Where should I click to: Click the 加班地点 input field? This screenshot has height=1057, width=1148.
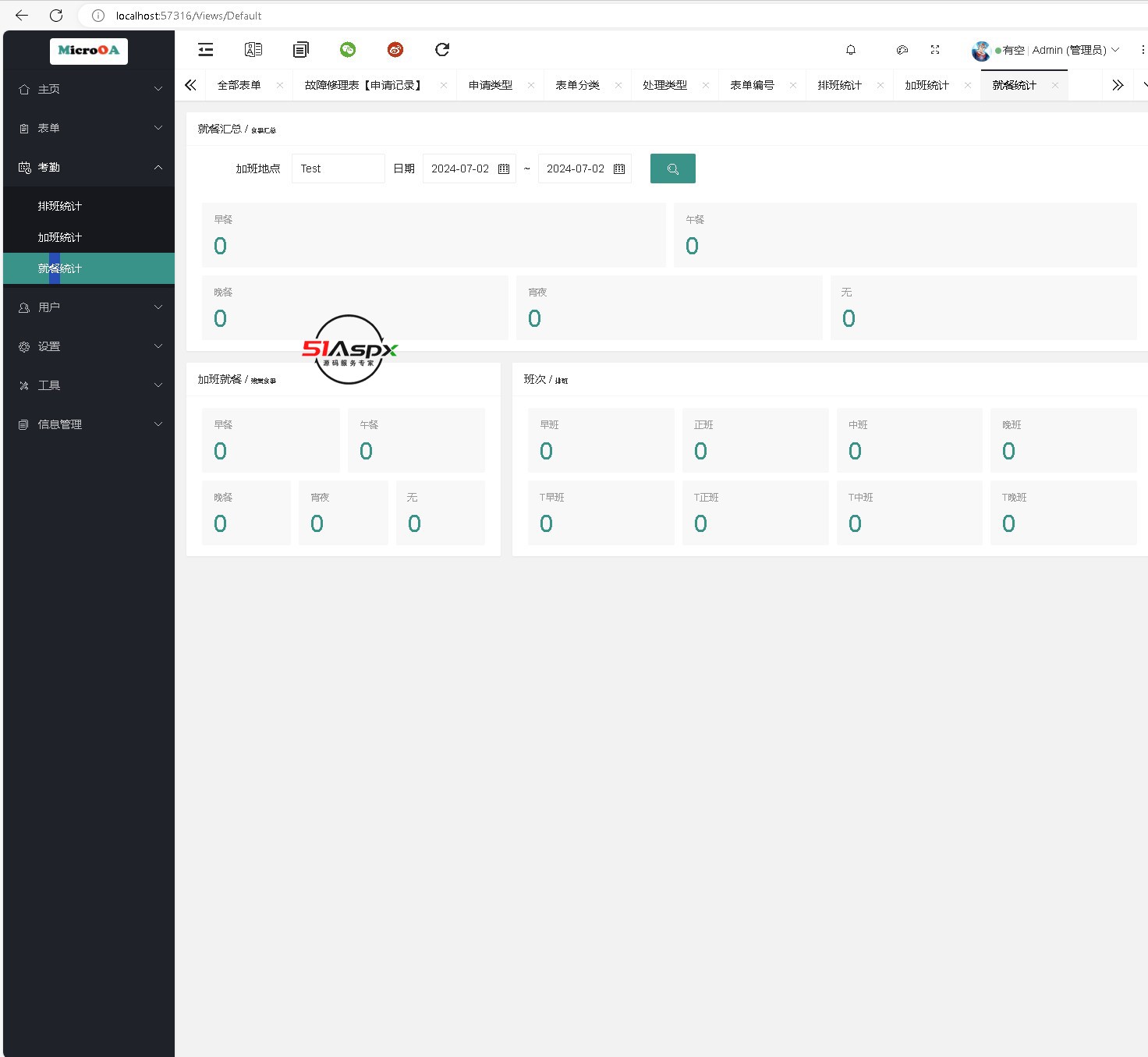coord(338,168)
